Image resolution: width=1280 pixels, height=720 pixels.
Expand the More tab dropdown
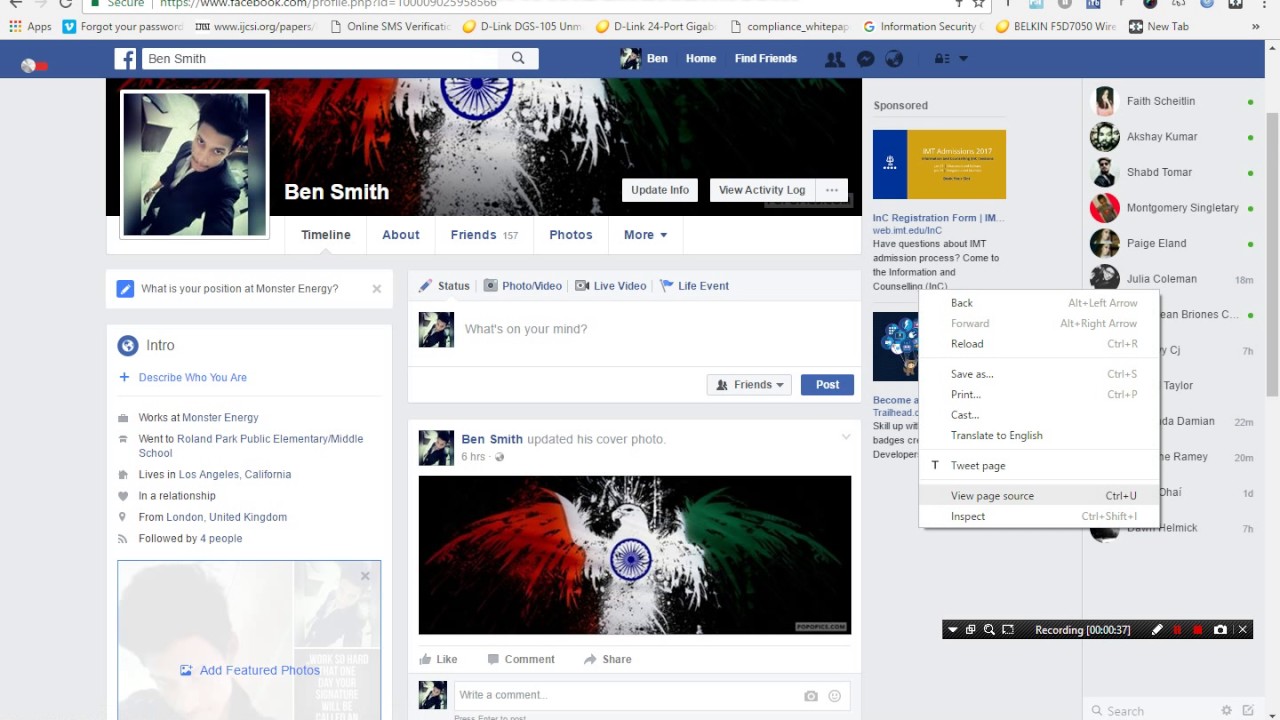click(x=645, y=235)
